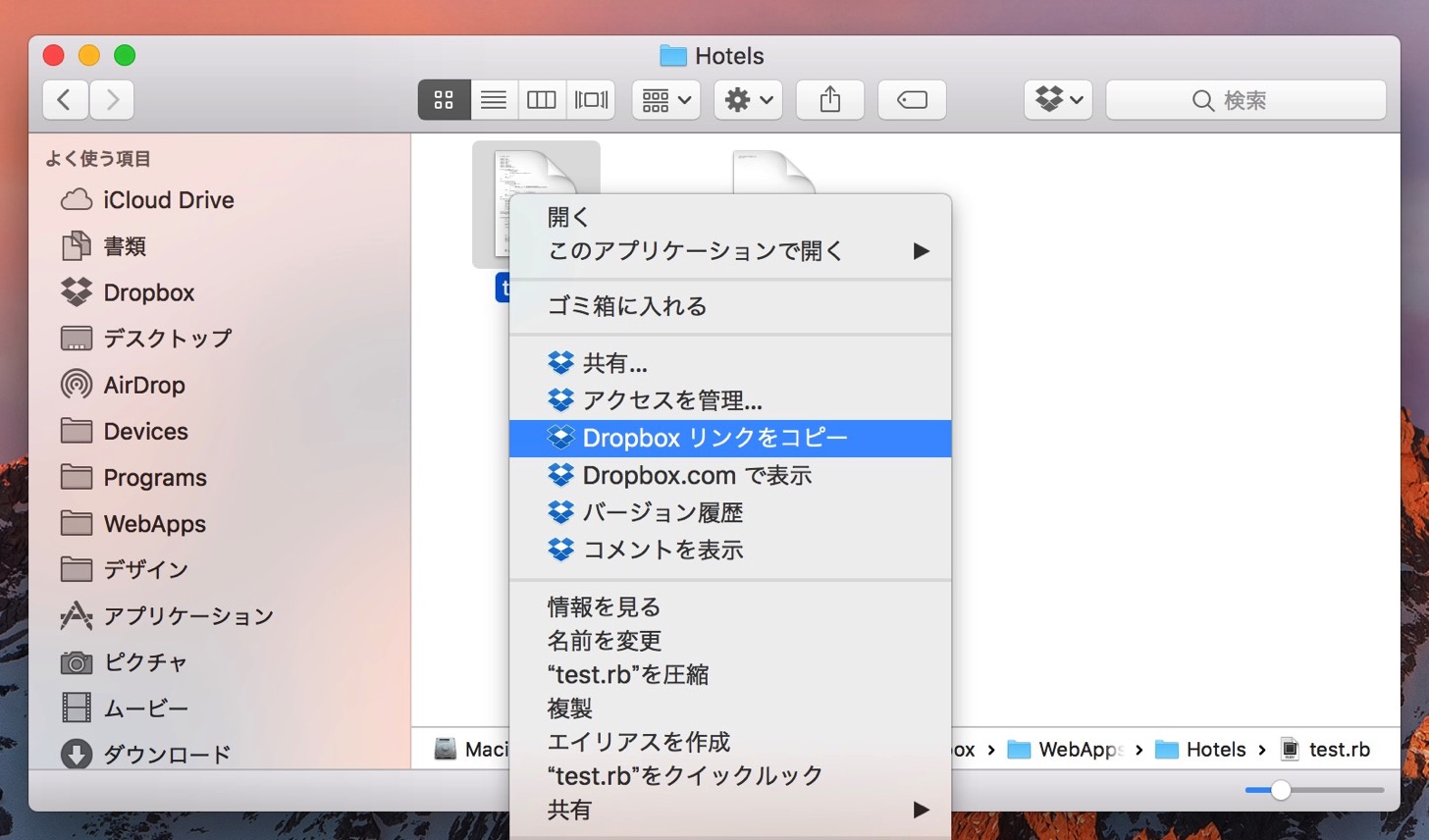Click the Hotels folder title icon
Screen dimensions: 1429x840
(673, 56)
